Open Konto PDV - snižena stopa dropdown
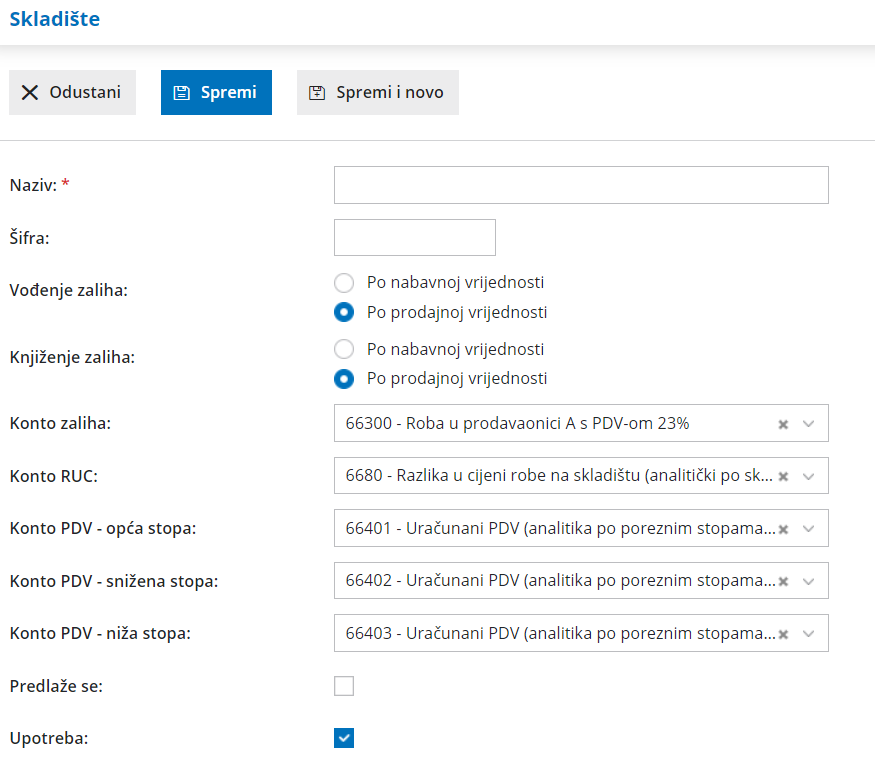This screenshot has height=762, width=875. 809,581
